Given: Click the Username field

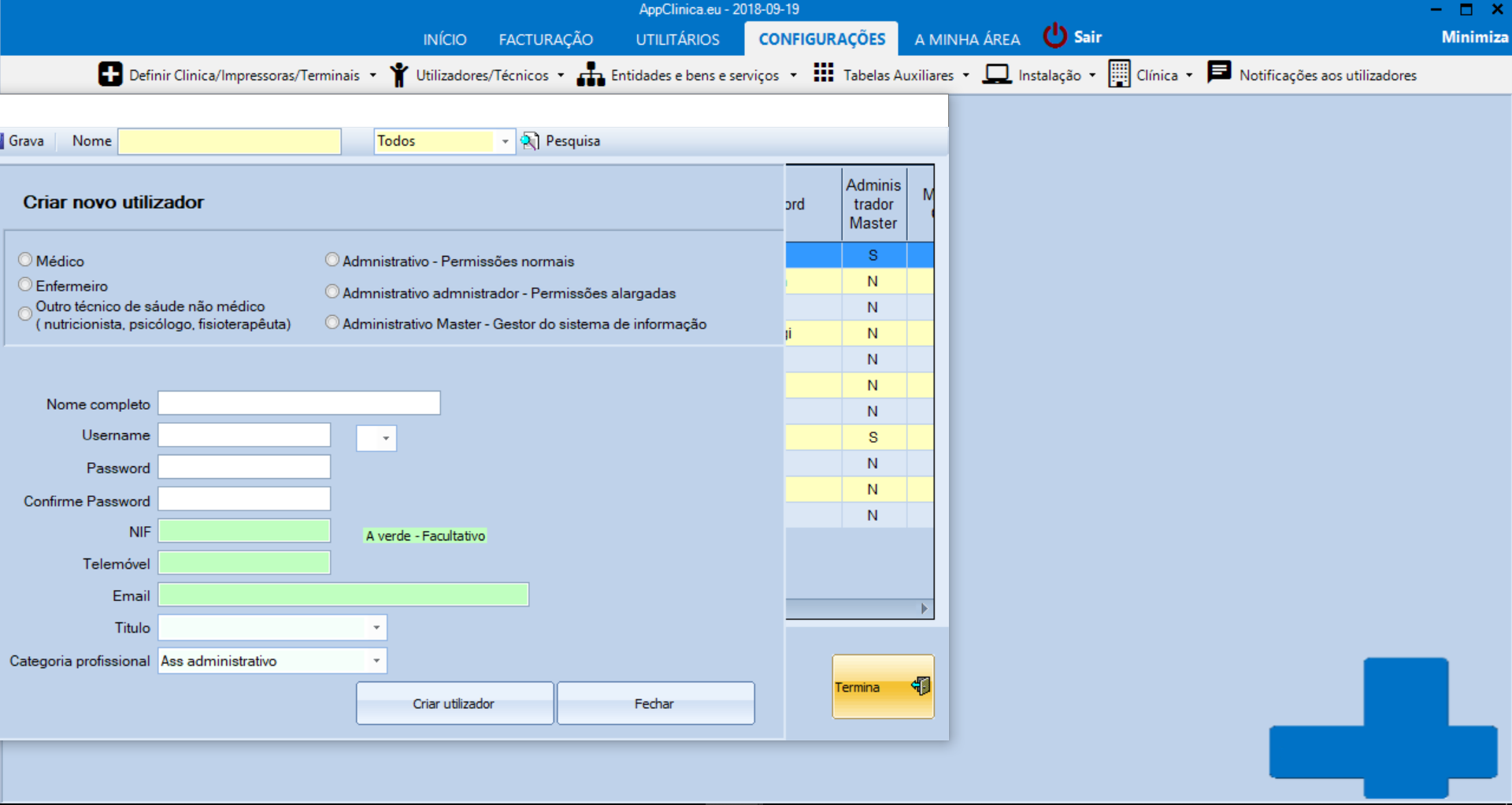Looking at the screenshot, I should pyautogui.click(x=244, y=435).
